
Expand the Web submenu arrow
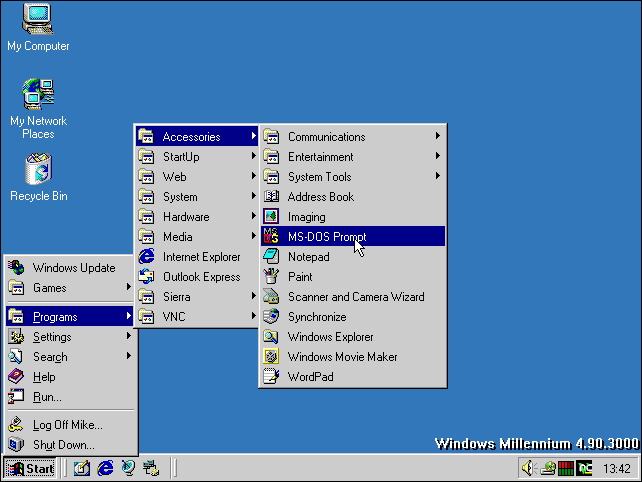[253, 176]
